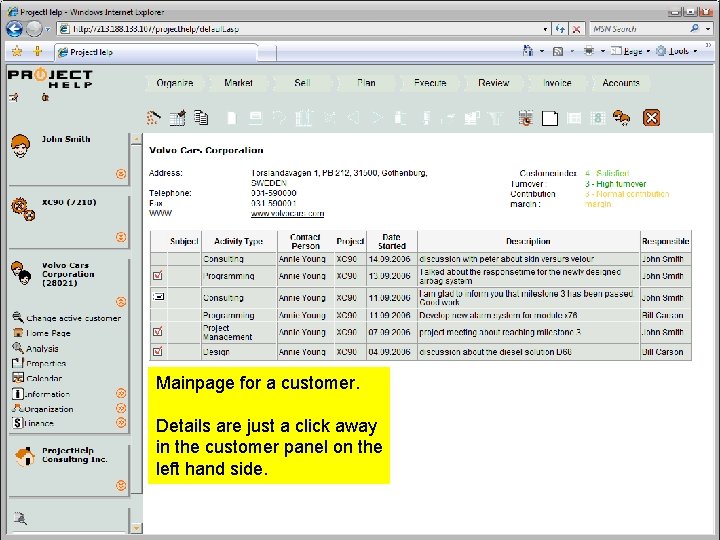
Task: Click the Activity Type column header
Action: tap(239, 241)
